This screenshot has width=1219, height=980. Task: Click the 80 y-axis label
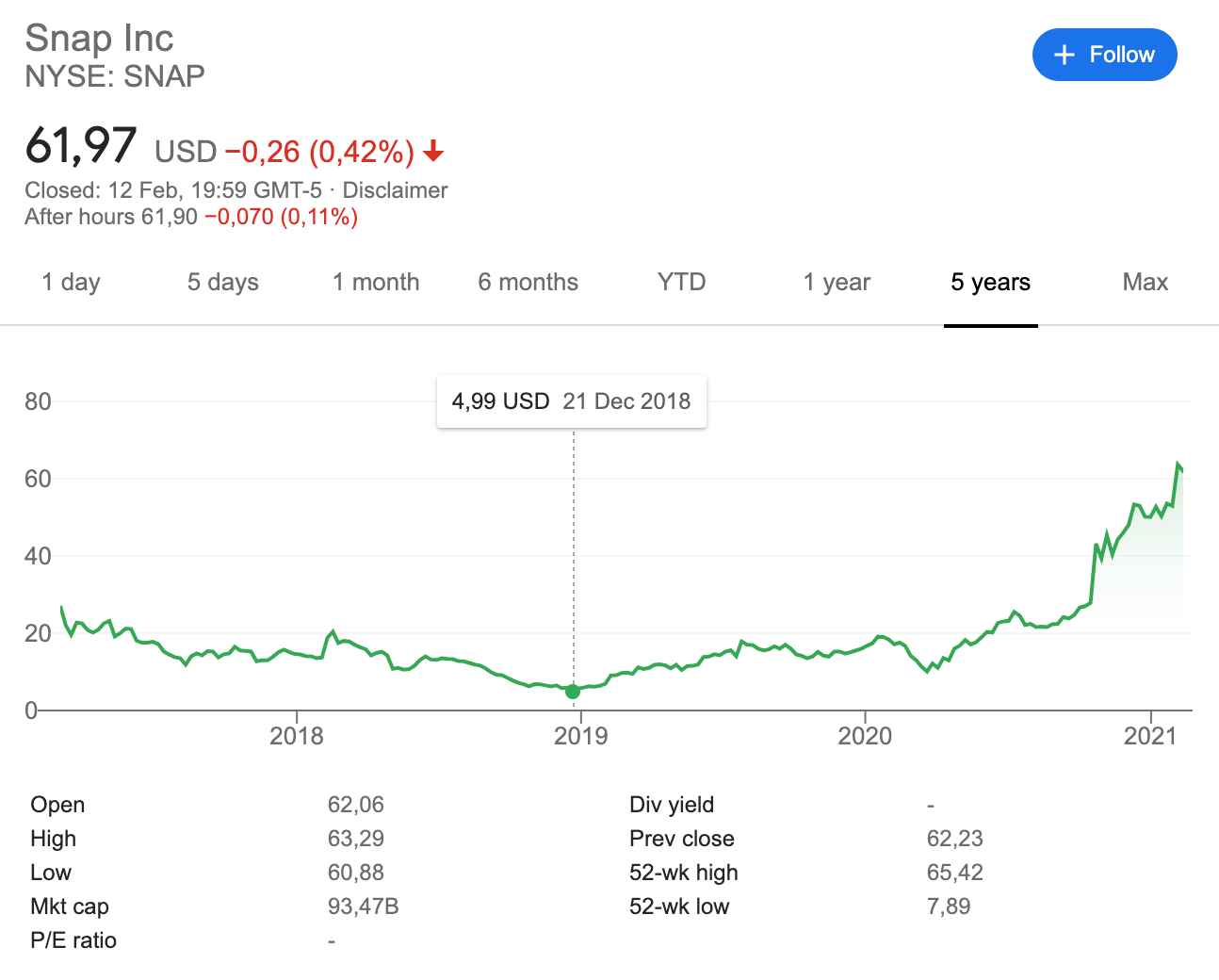pos(38,401)
